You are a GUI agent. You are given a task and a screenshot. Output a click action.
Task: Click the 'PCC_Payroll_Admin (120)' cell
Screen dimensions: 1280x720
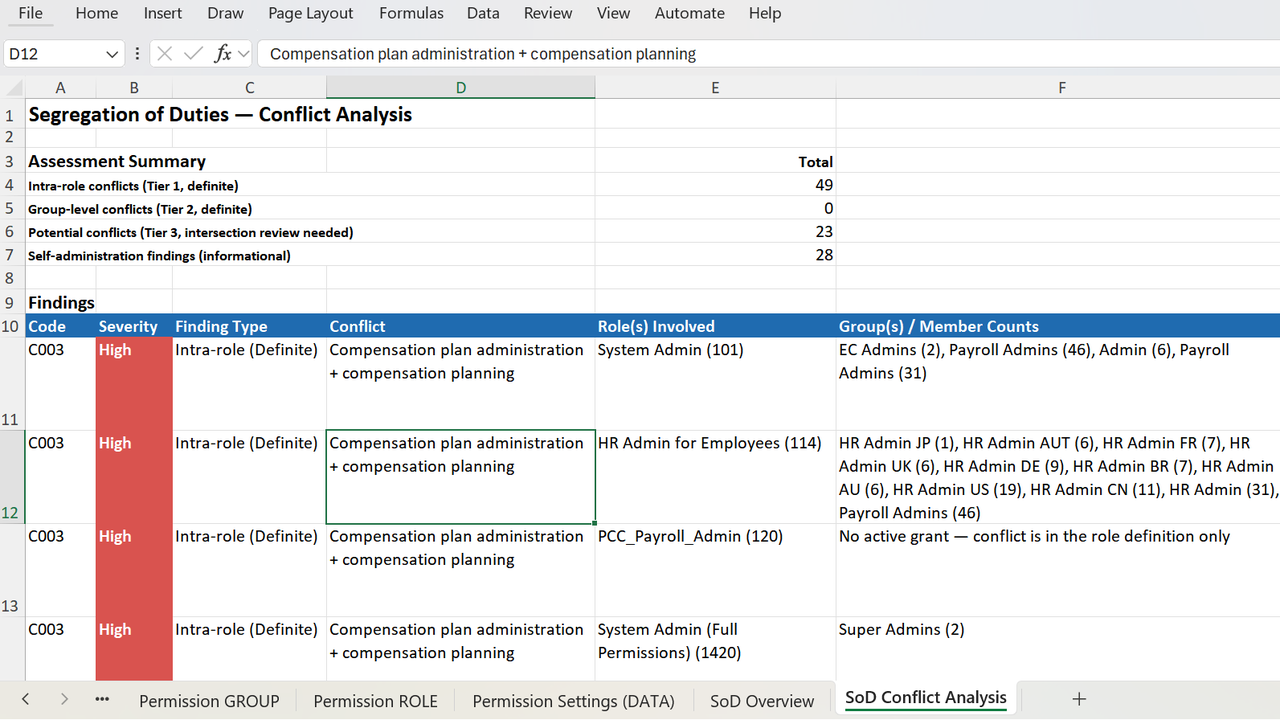tap(716, 571)
